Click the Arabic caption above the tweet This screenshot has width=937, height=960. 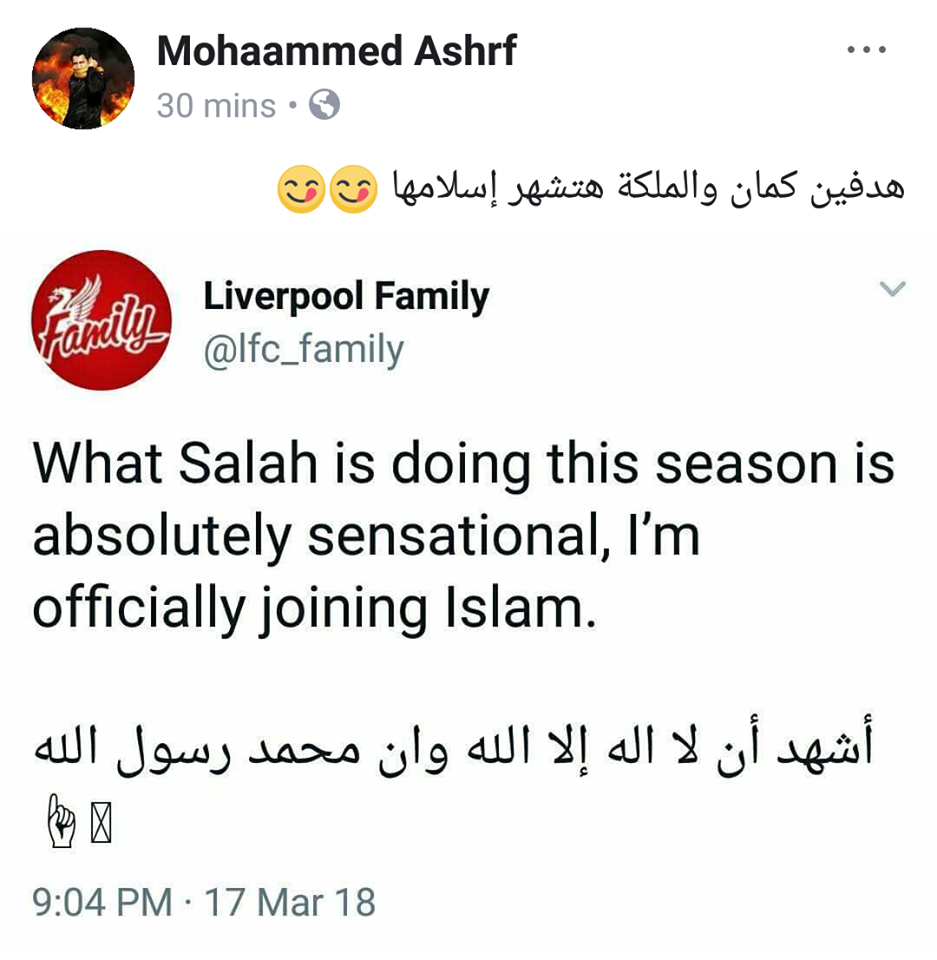point(650,186)
